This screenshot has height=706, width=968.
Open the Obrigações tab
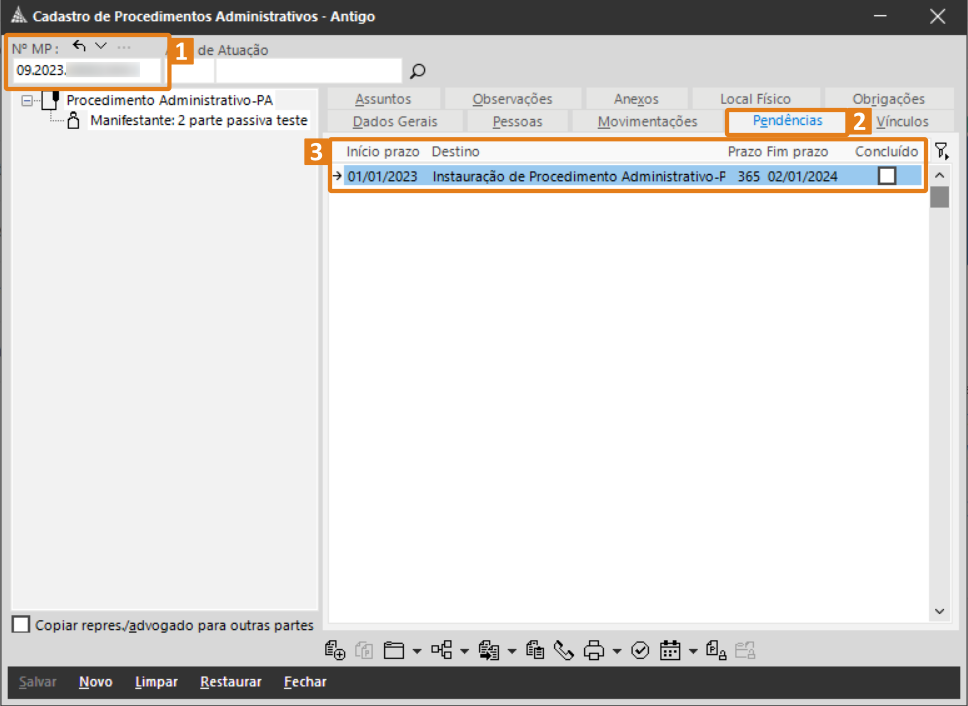pyautogui.click(x=888, y=99)
